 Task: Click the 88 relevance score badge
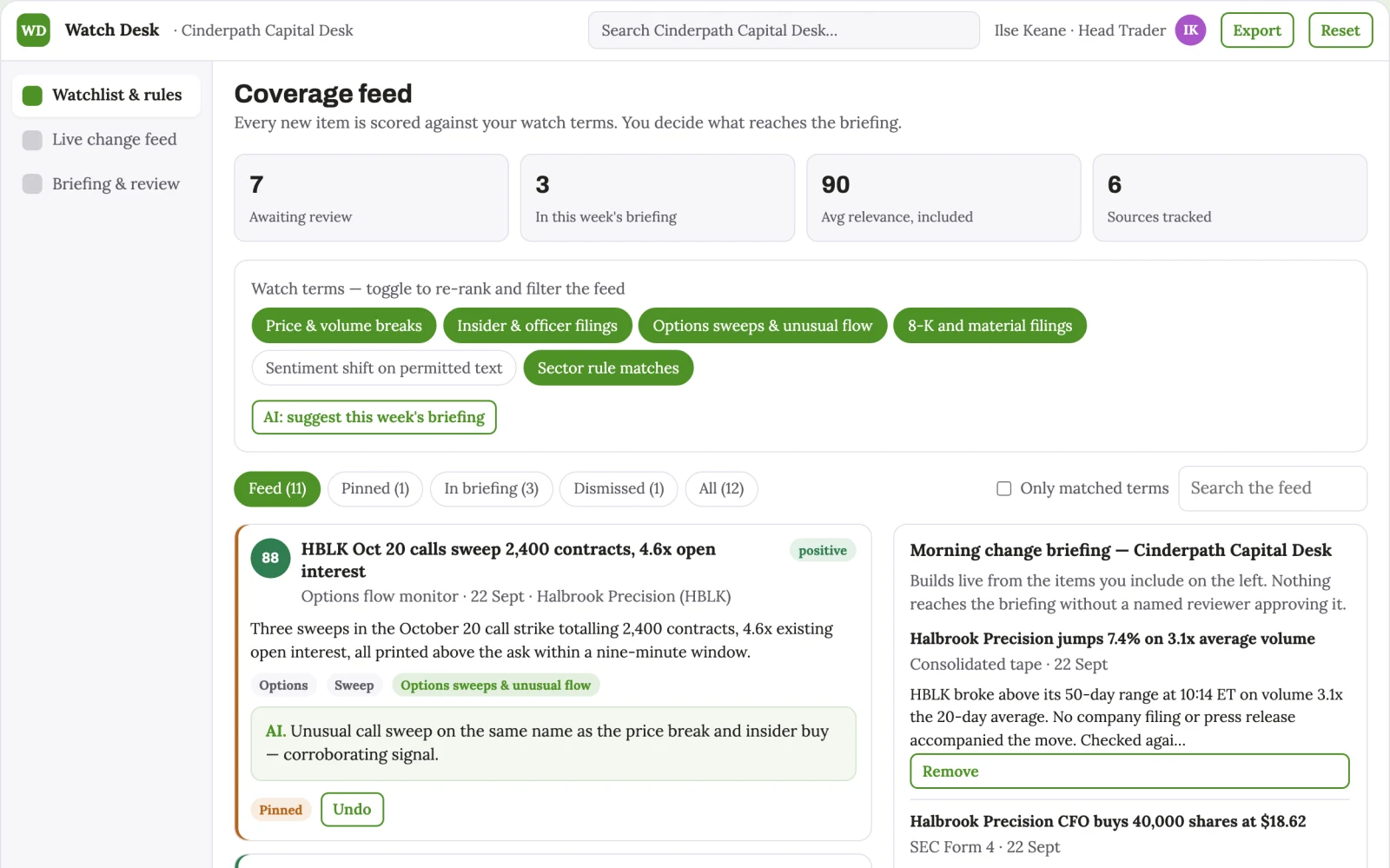tap(270, 558)
